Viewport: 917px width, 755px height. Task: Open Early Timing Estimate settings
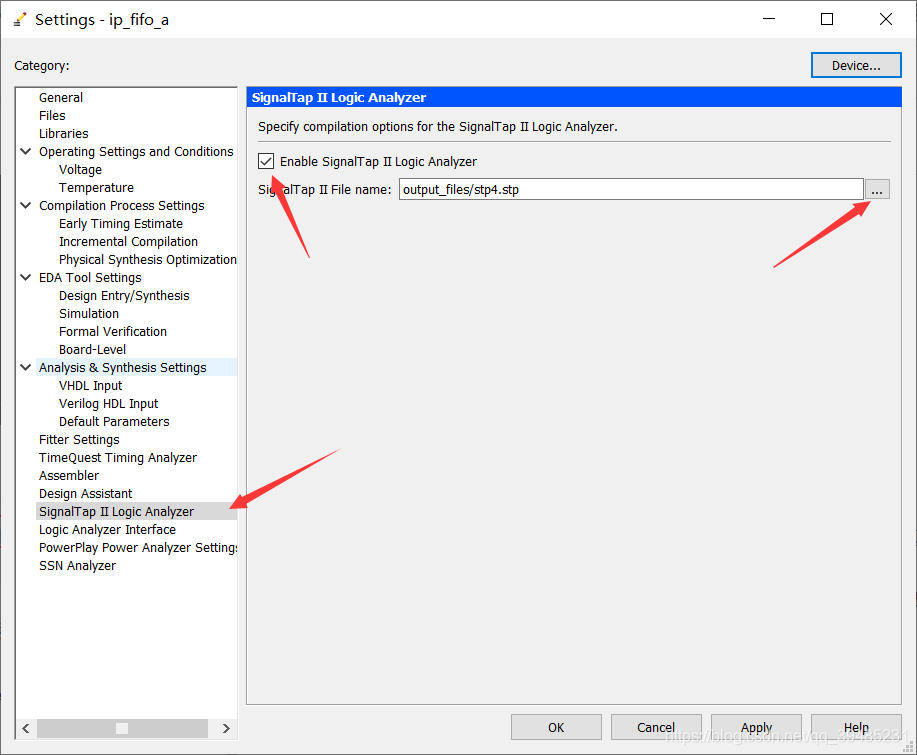click(120, 224)
